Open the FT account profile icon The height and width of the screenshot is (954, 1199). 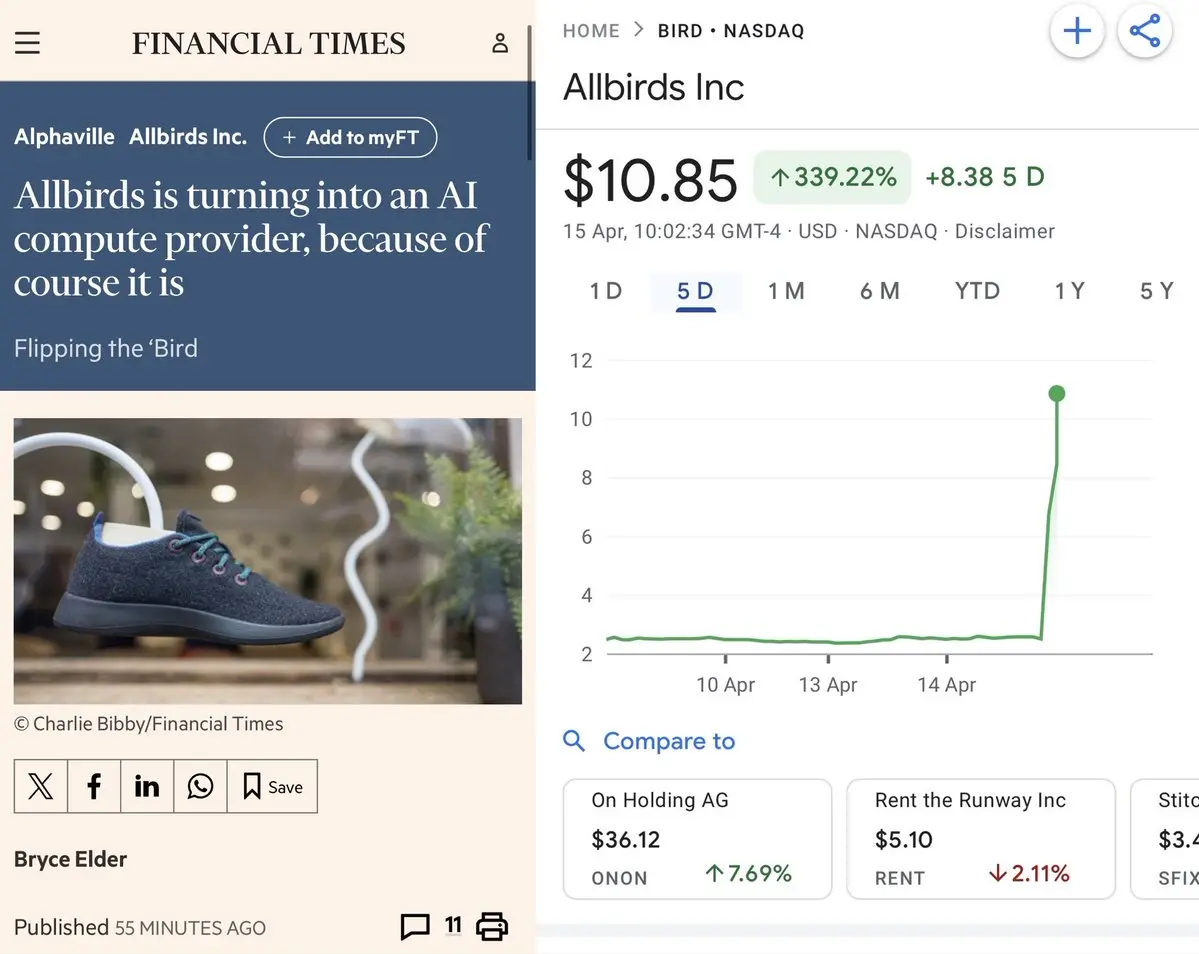tap(500, 44)
